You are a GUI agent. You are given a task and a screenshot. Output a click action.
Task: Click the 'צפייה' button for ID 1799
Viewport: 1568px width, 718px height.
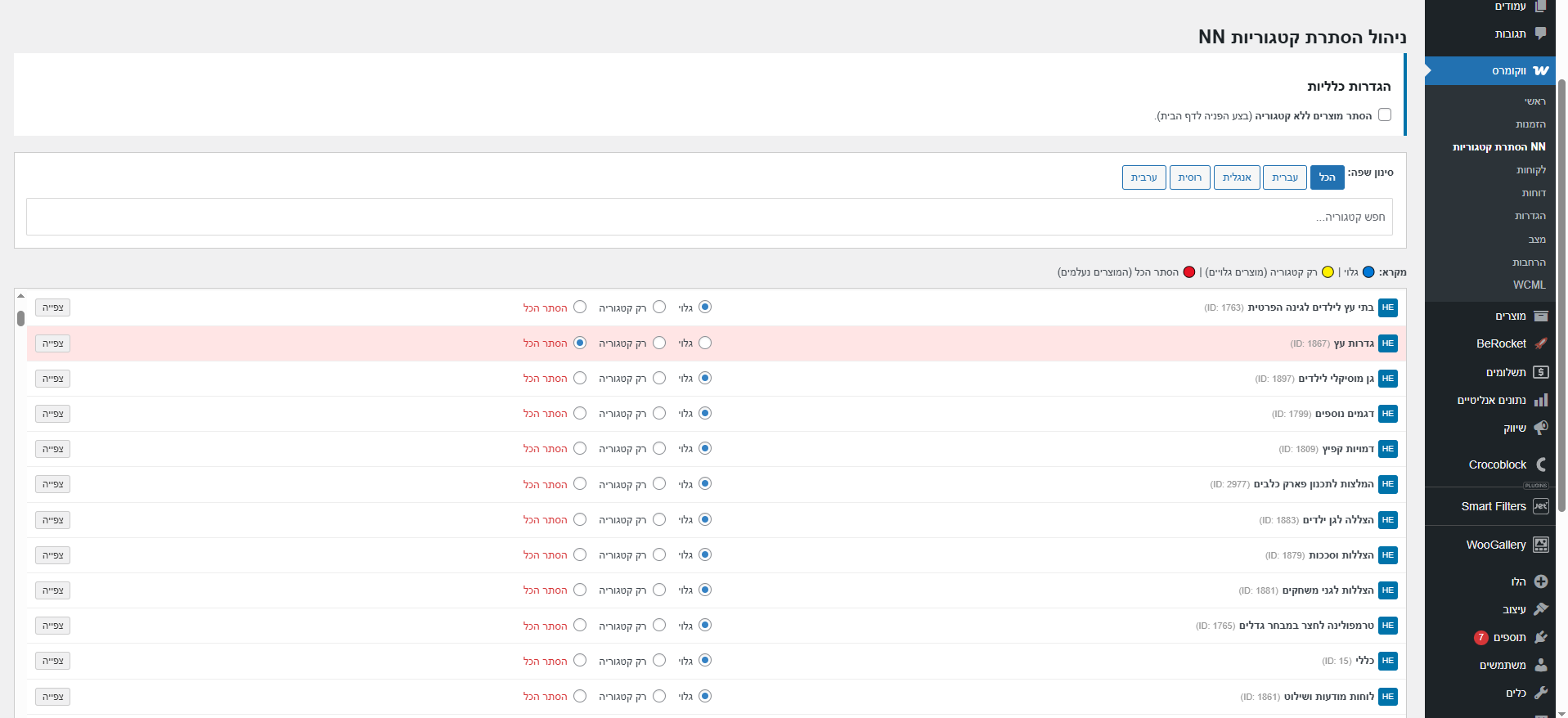pyautogui.click(x=52, y=414)
